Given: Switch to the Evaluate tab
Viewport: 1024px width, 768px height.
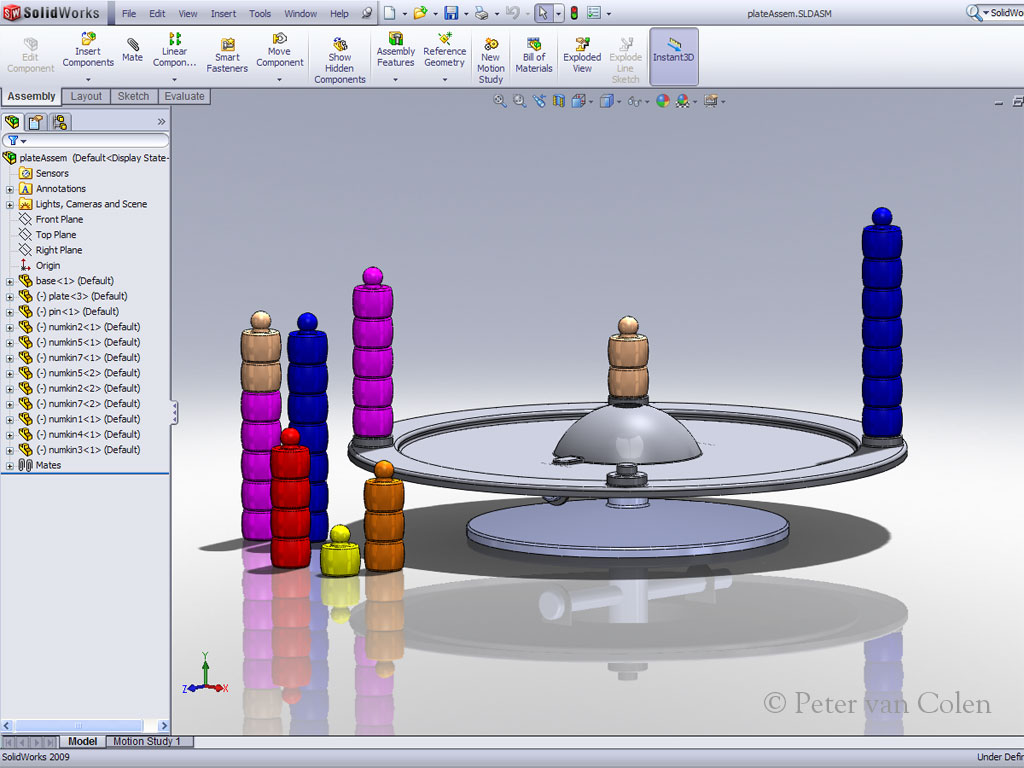Looking at the screenshot, I should coord(184,97).
